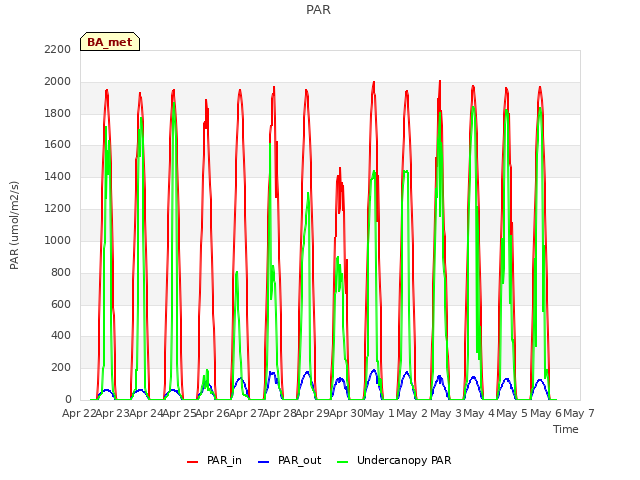Click the Apr 26 x-axis date label

pos(213,413)
